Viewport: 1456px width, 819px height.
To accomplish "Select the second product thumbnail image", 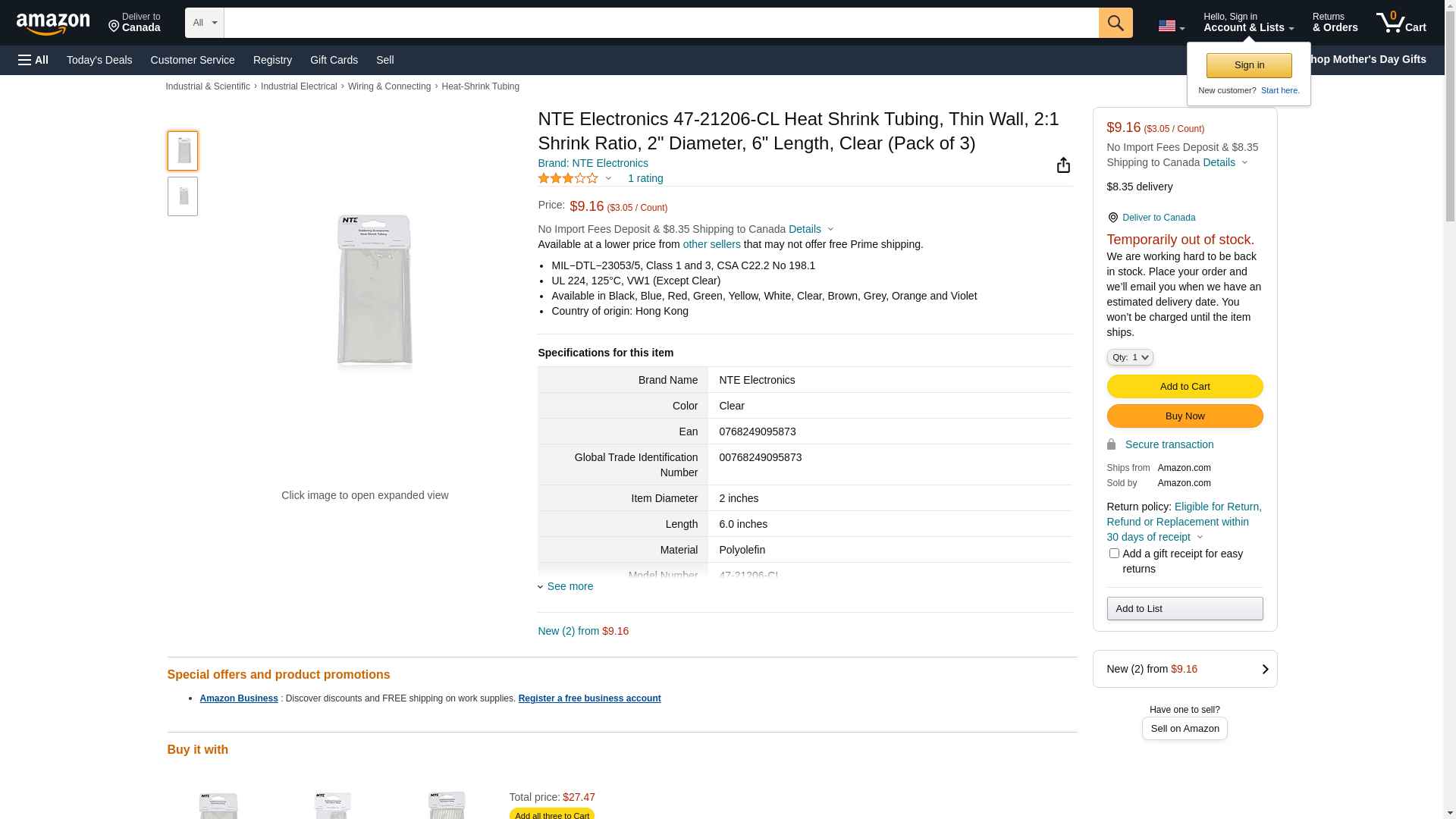I will click(183, 196).
